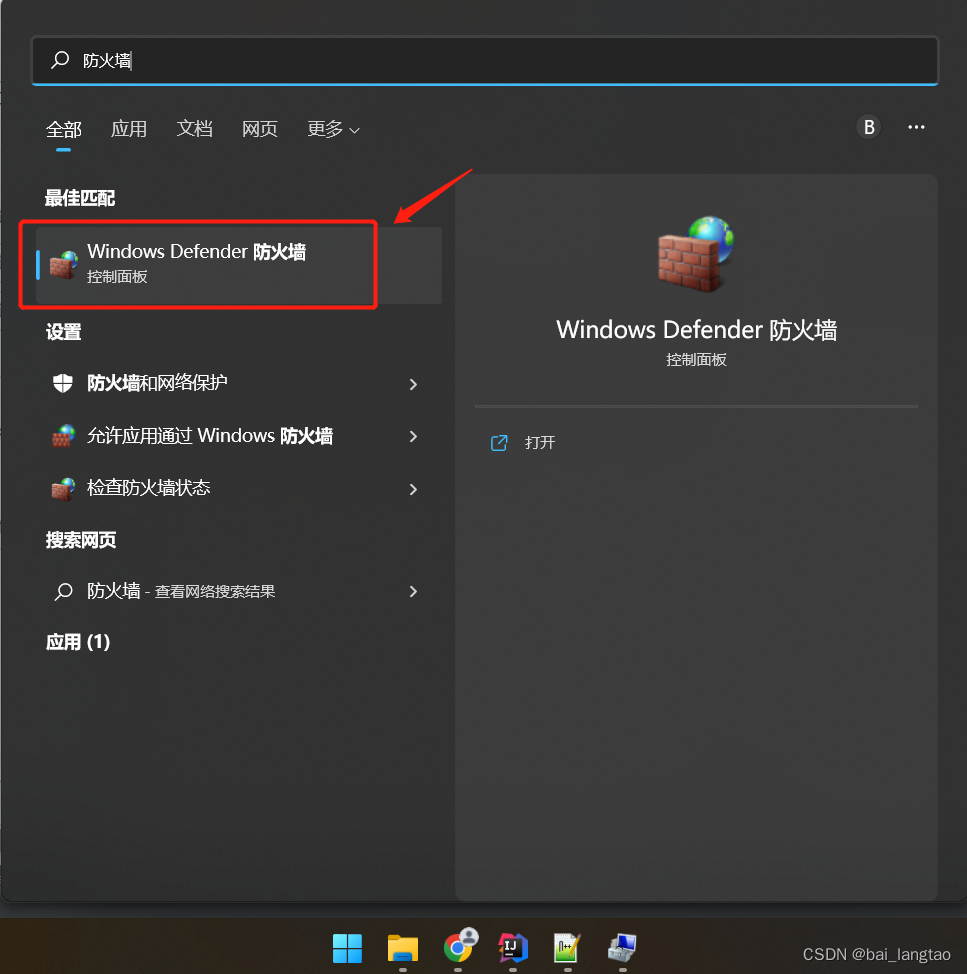Expand the 允许应用通过 Windows 防火墙 chevron
This screenshot has height=974, width=967.
tap(413, 437)
